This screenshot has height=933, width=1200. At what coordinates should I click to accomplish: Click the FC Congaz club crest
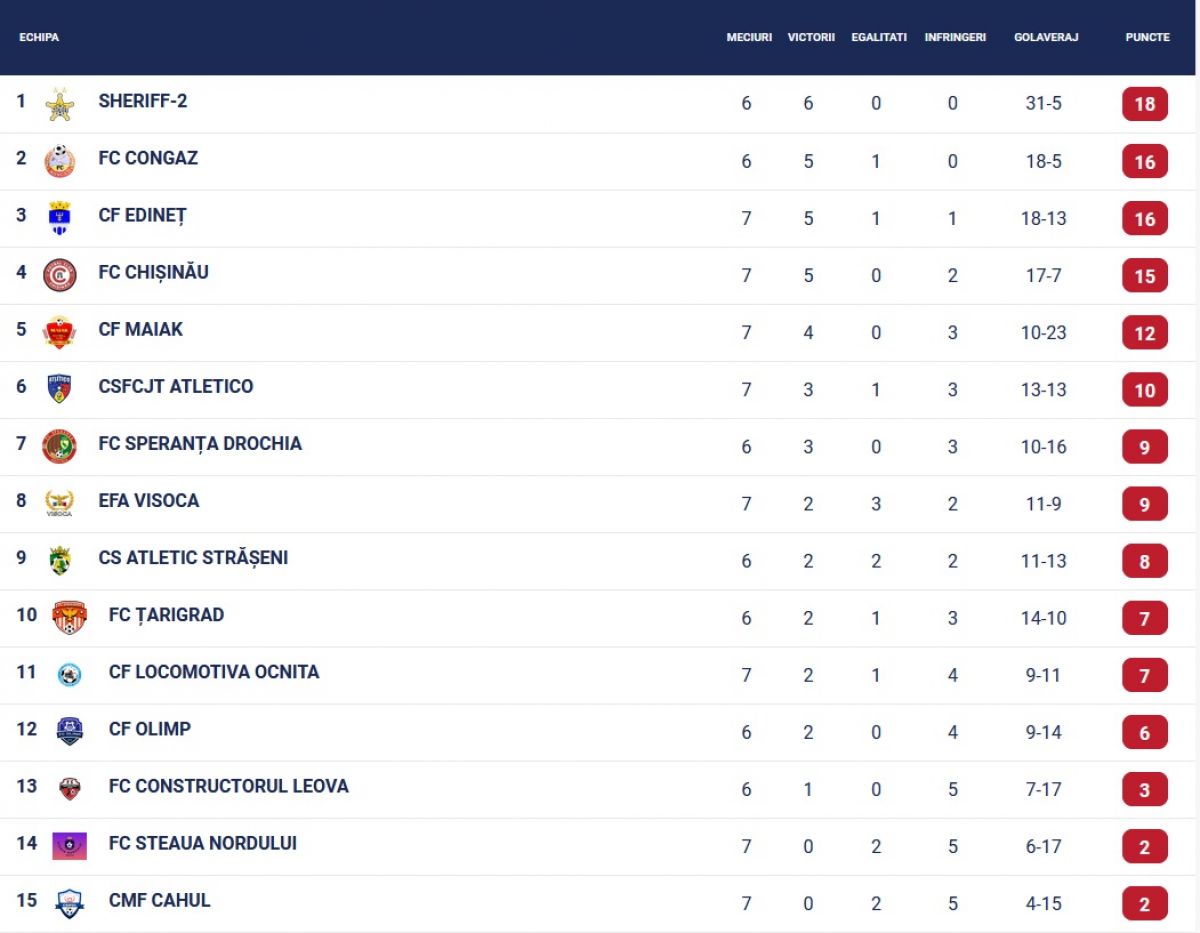60,161
